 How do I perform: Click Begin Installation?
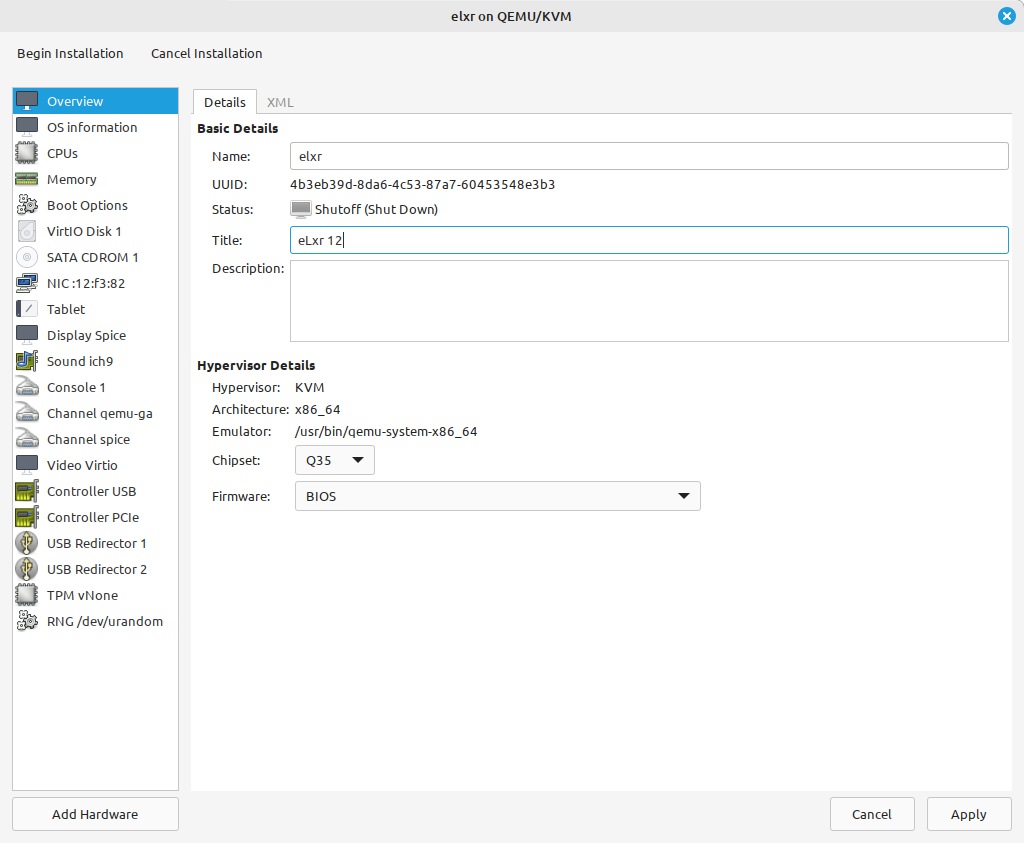(70, 53)
